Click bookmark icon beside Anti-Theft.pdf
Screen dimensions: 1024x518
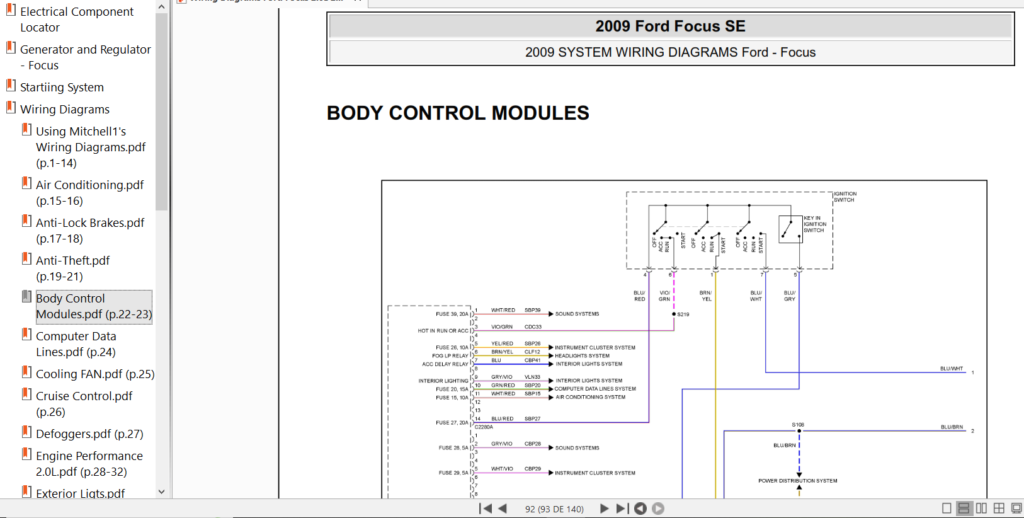pos(26,259)
